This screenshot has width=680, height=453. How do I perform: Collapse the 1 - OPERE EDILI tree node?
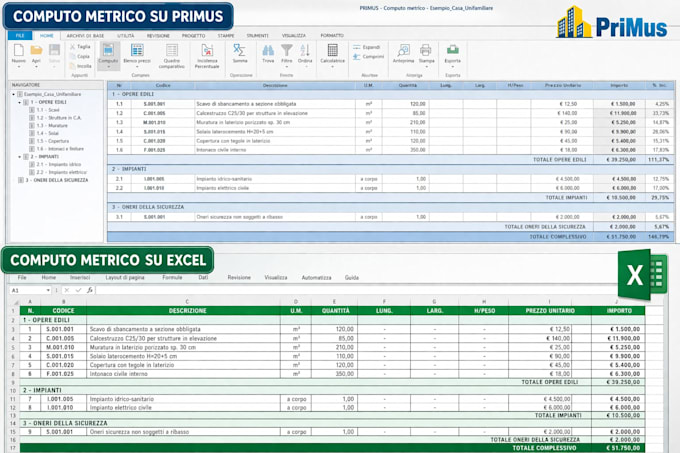click(x=20, y=102)
